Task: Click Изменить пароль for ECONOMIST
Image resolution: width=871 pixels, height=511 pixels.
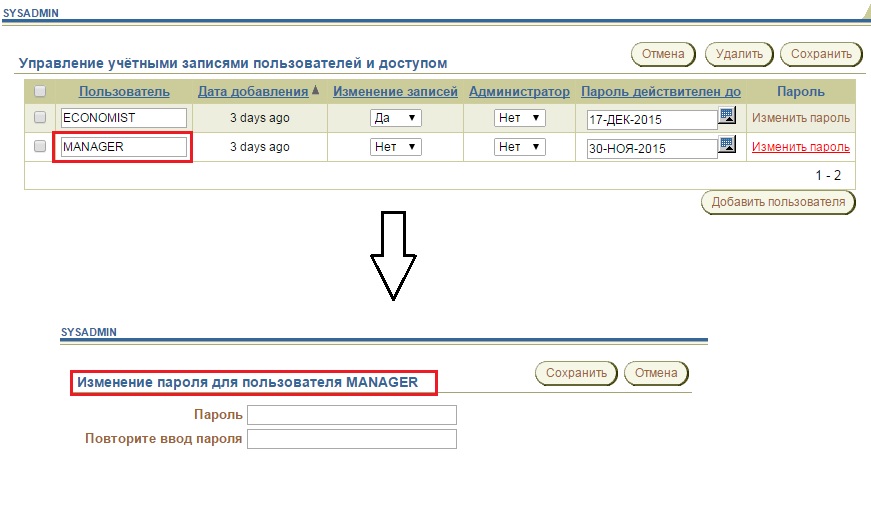Action: click(800, 118)
